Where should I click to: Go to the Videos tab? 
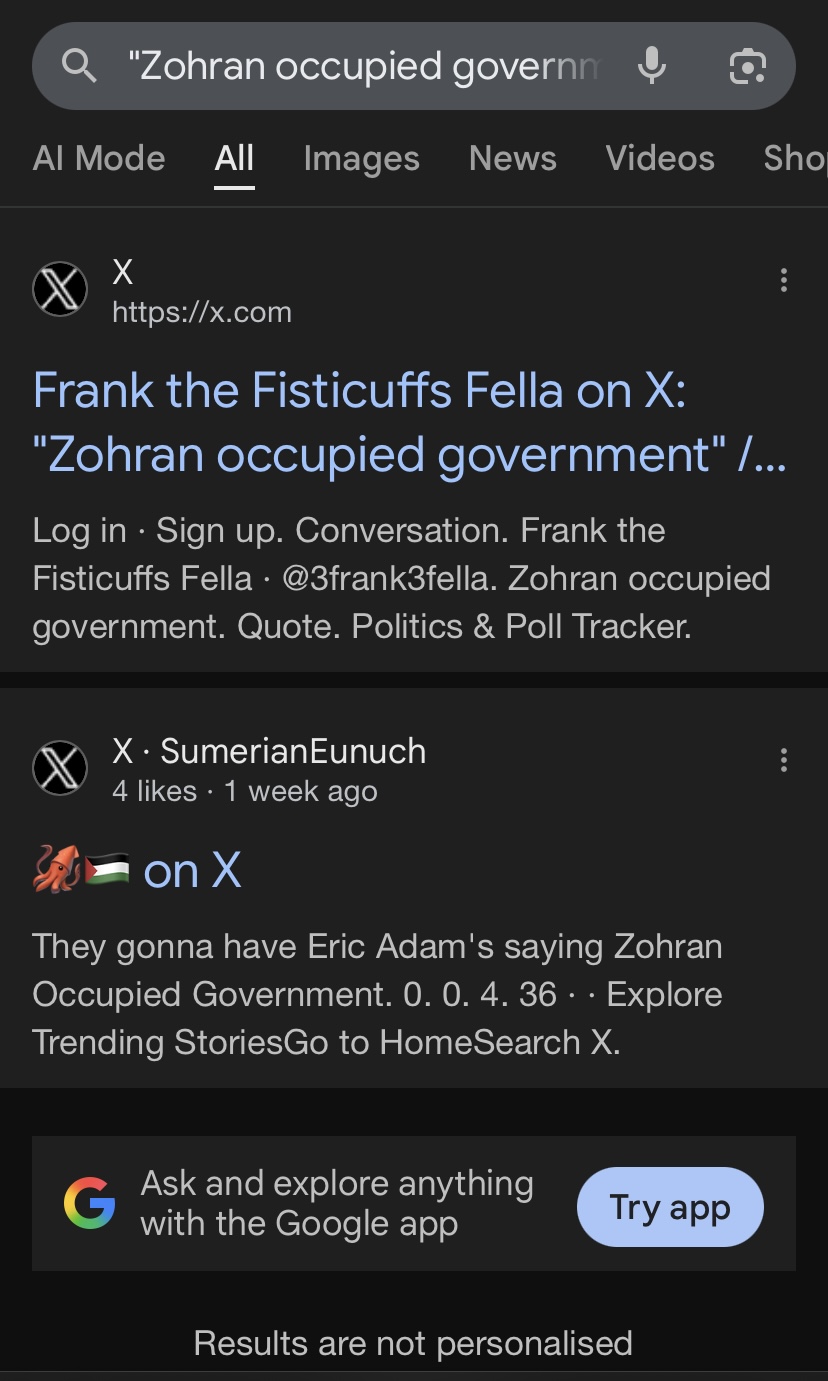[660, 158]
